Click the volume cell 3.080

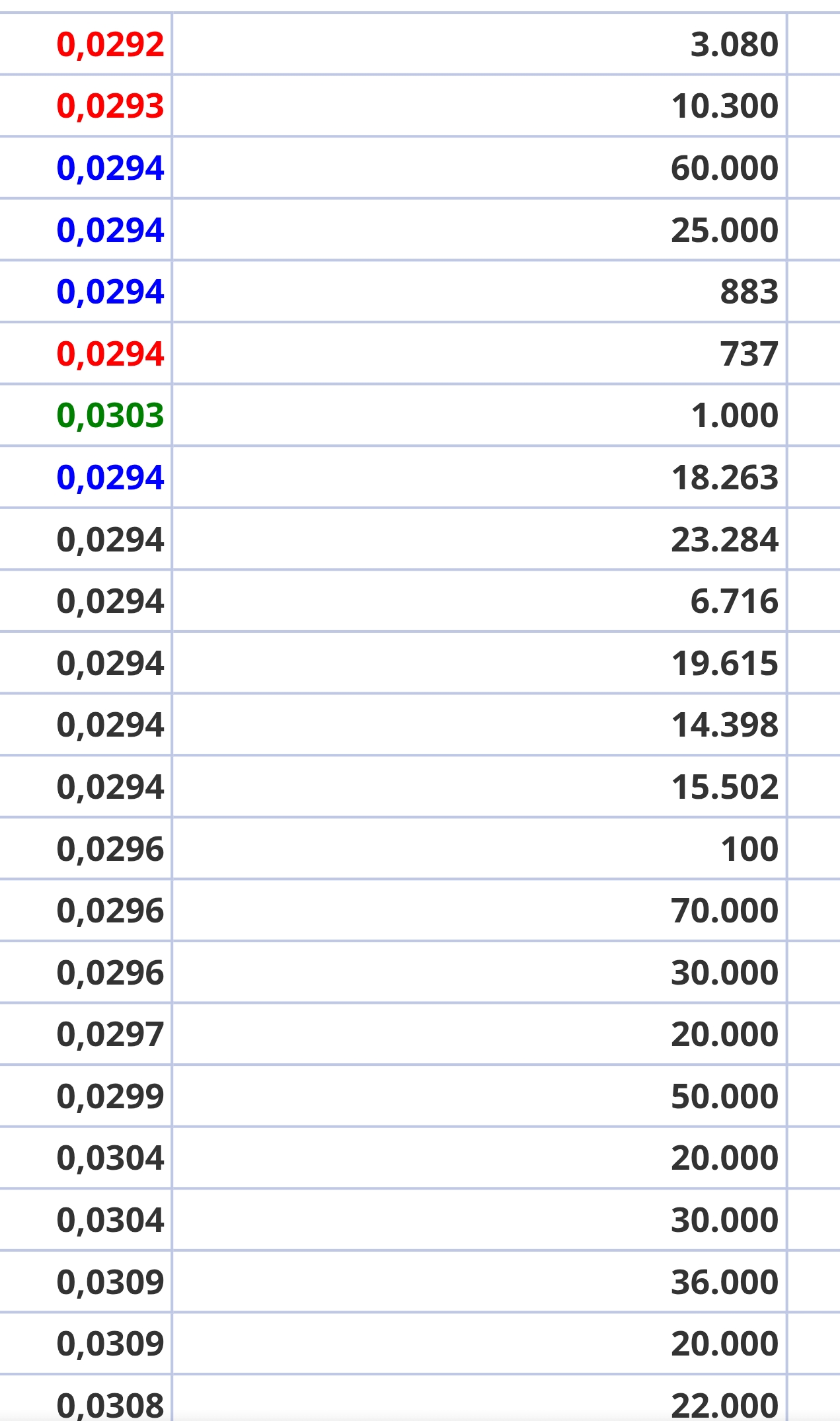[x=479, y=44]
